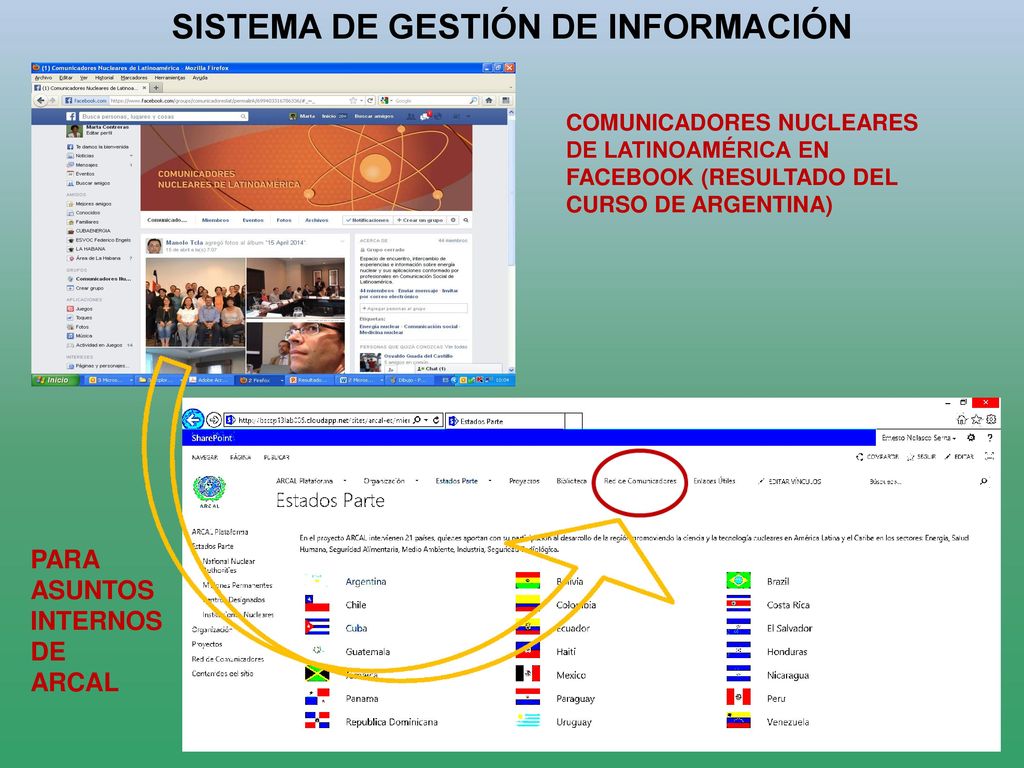Click the Mexico flag icon
Image resolution: width=1024 pixels, height=768 pixels.
coord(528,674)
